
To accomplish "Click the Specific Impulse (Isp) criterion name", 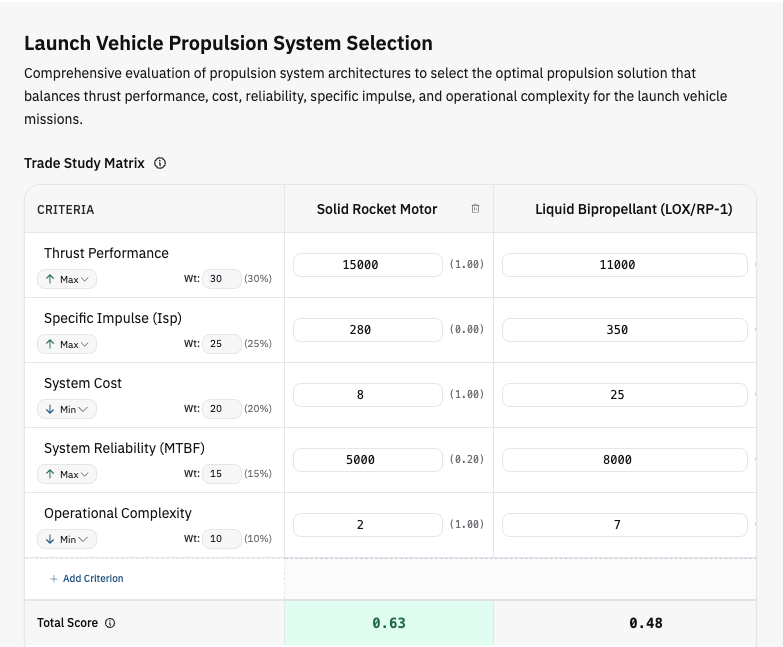I will click(113, 318).
